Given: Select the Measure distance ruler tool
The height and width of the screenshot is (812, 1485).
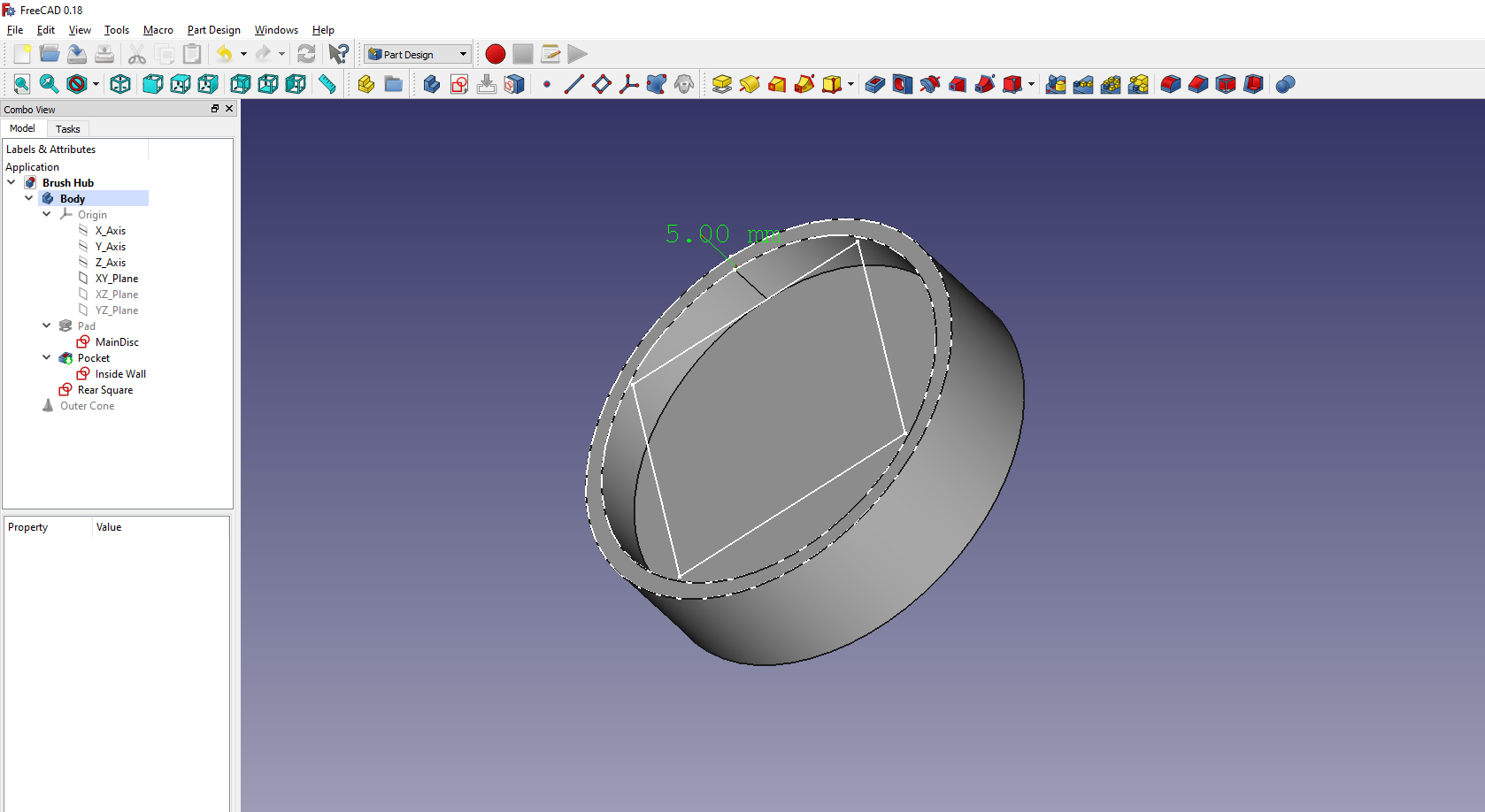Looking at the screenshot, I should click(x=327, y=84).
